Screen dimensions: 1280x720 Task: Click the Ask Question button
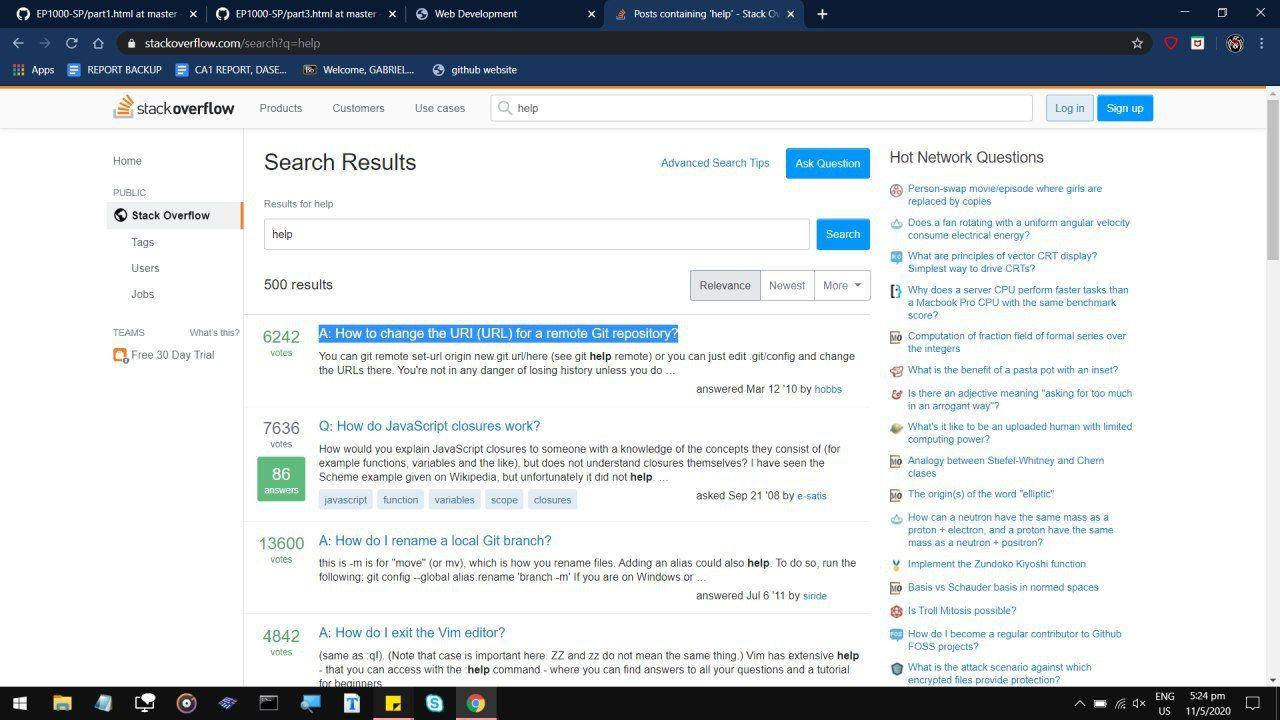tap(827, 163)
